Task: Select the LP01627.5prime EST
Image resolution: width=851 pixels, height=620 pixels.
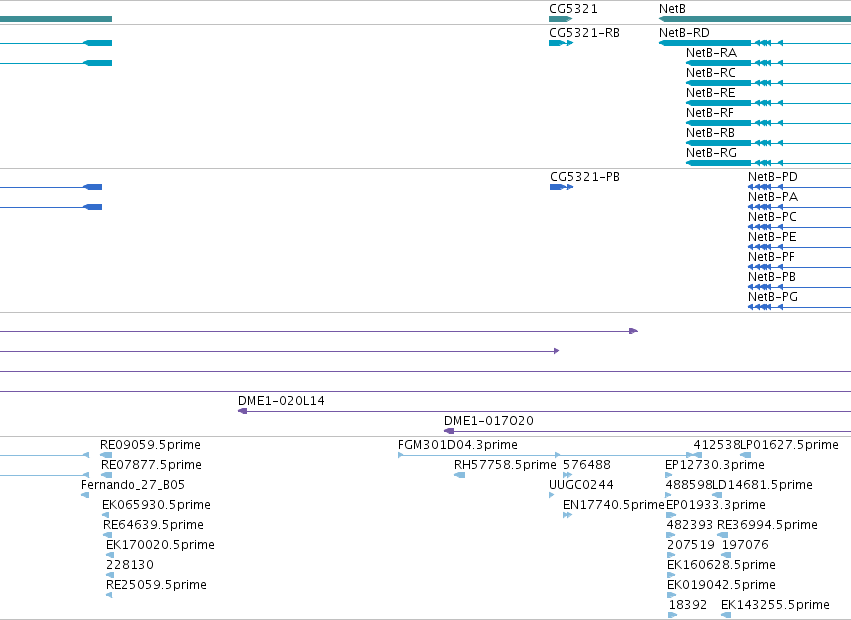Action: 746,455
